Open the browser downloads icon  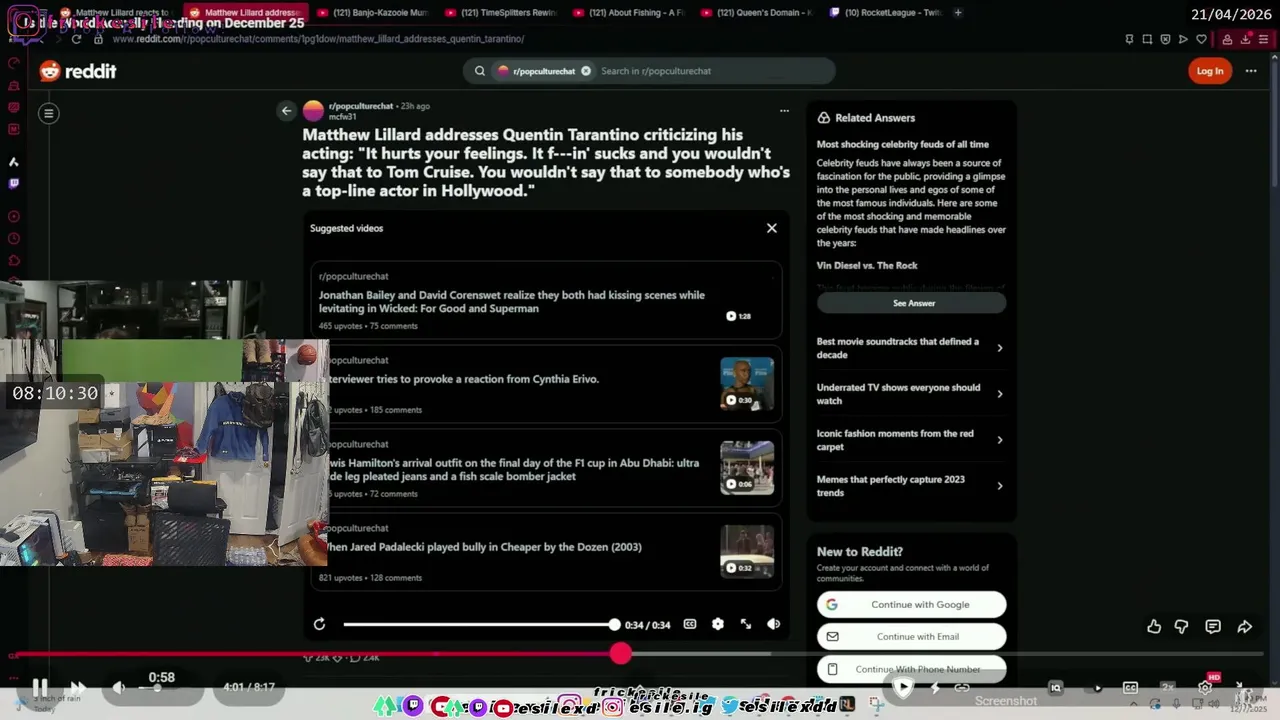click(1247, 39)
